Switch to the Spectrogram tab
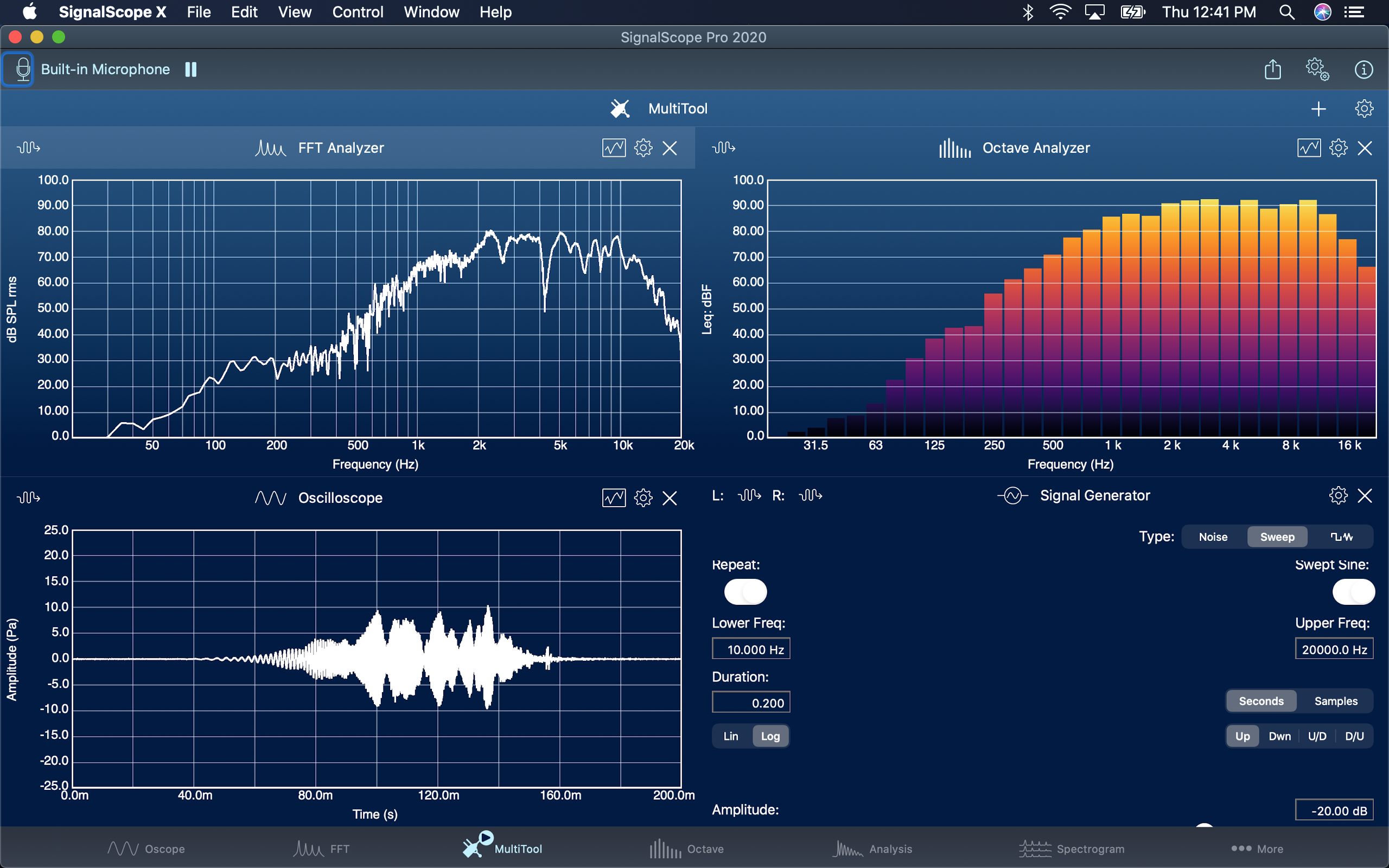Screen dimensions: 1389x868 (x=1072, y=848)
